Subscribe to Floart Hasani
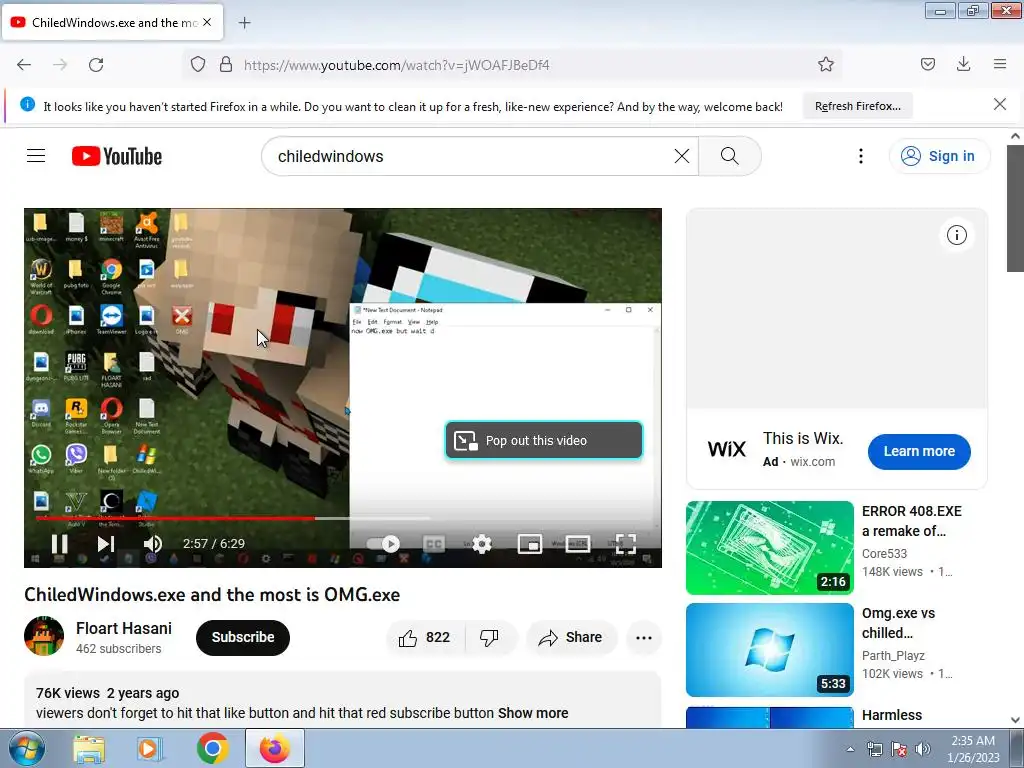This screenshot has height=768, width=1024. (x=242, y=637)
